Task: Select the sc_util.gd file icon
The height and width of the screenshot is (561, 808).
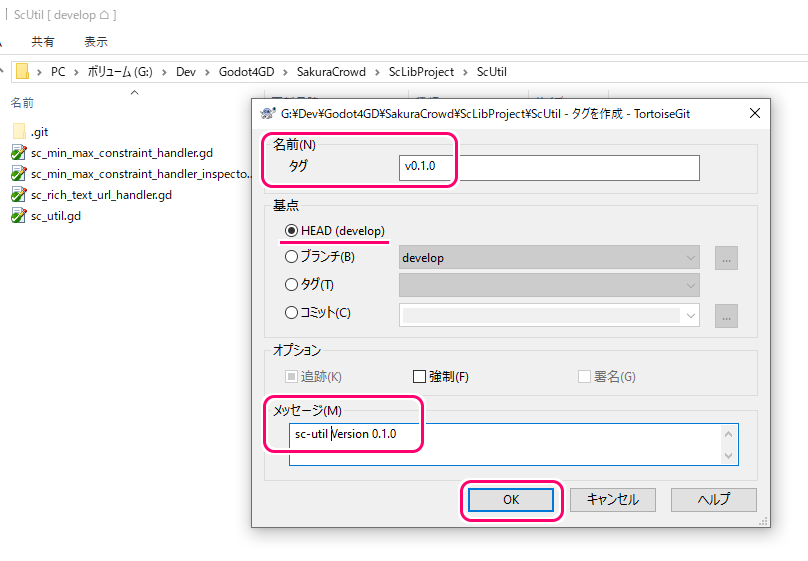Action: (x=19, y=216)
